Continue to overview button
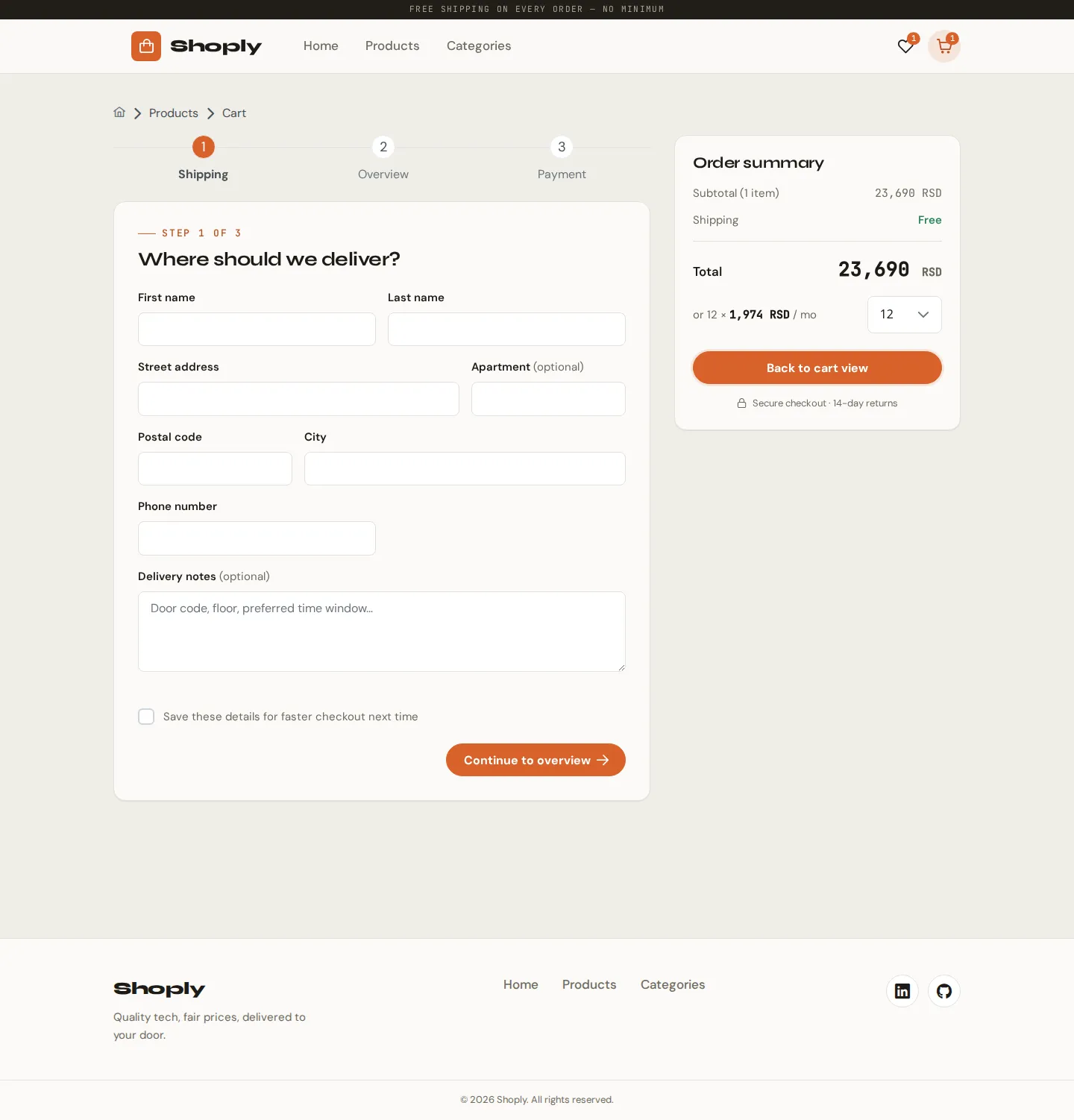 pyautogui.click(x=536, y=760)
